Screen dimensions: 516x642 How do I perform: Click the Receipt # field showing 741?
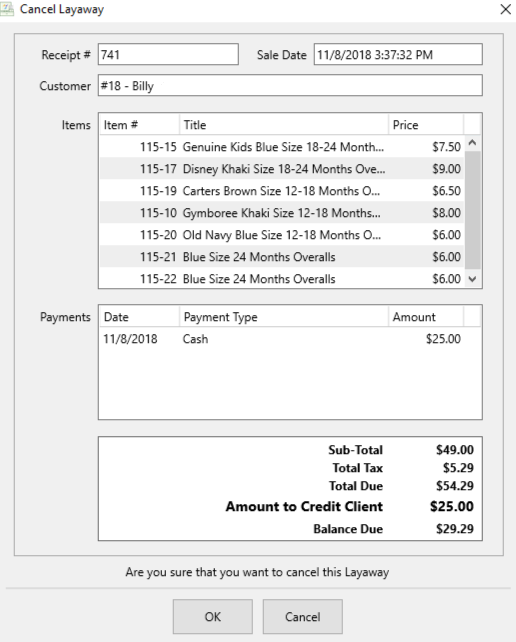pyautogui.click(x=168, y=54)
